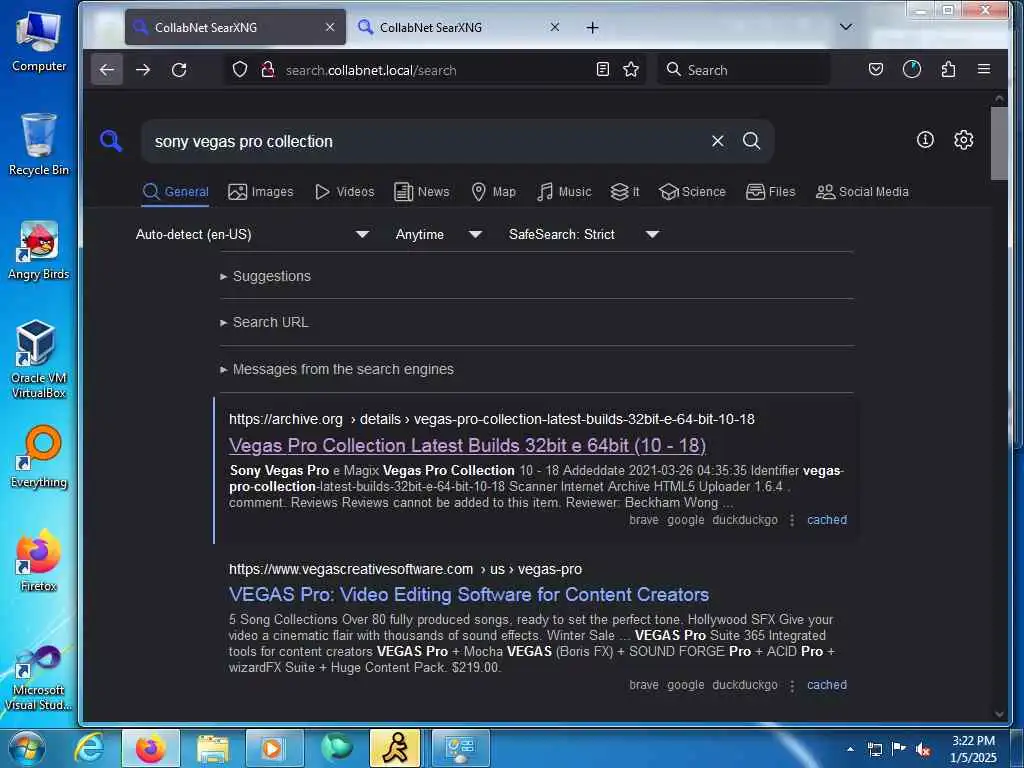Toggle reader view in address bar
Viewport: 1024px width, 768px height.
point(603,69)
